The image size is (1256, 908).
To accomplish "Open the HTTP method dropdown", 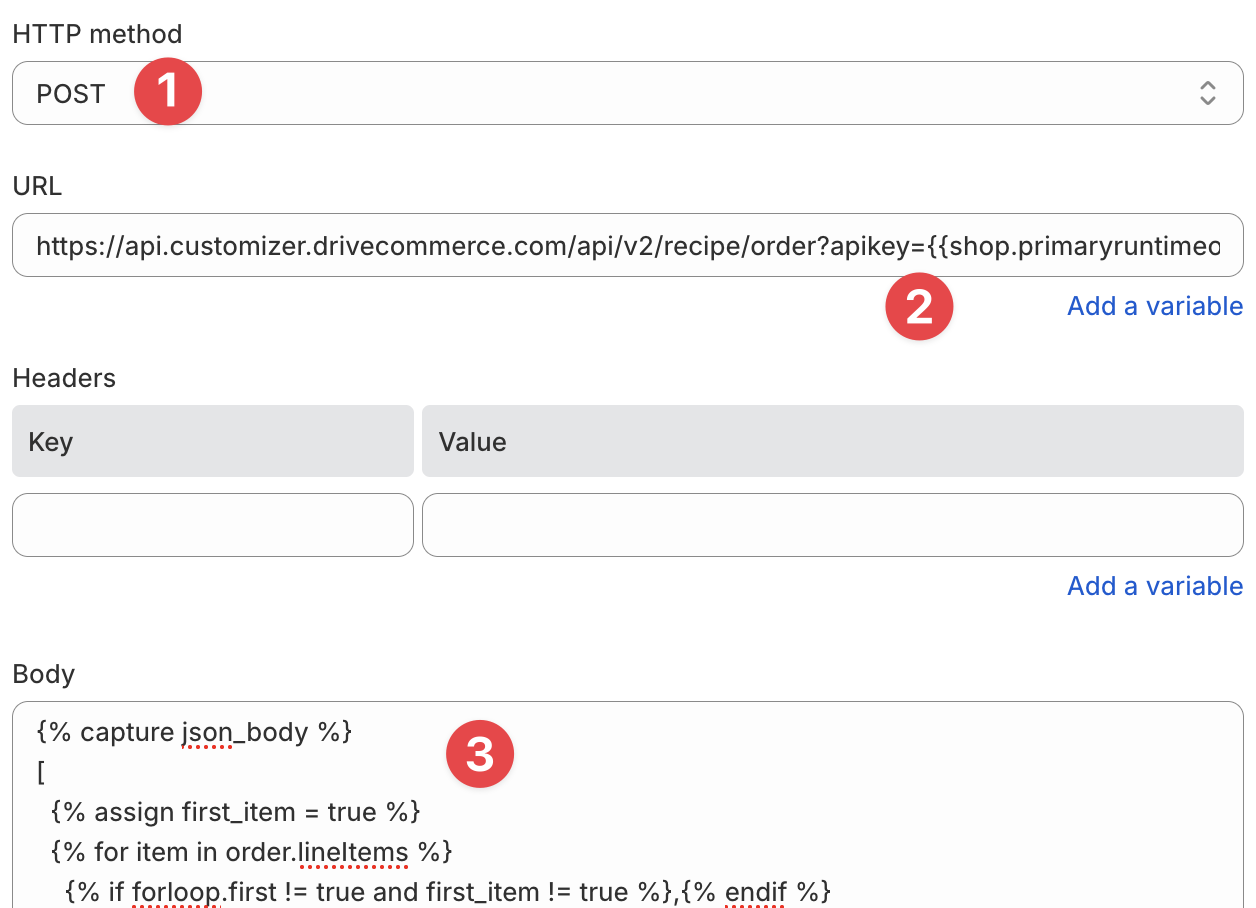I will pos(627,93).
